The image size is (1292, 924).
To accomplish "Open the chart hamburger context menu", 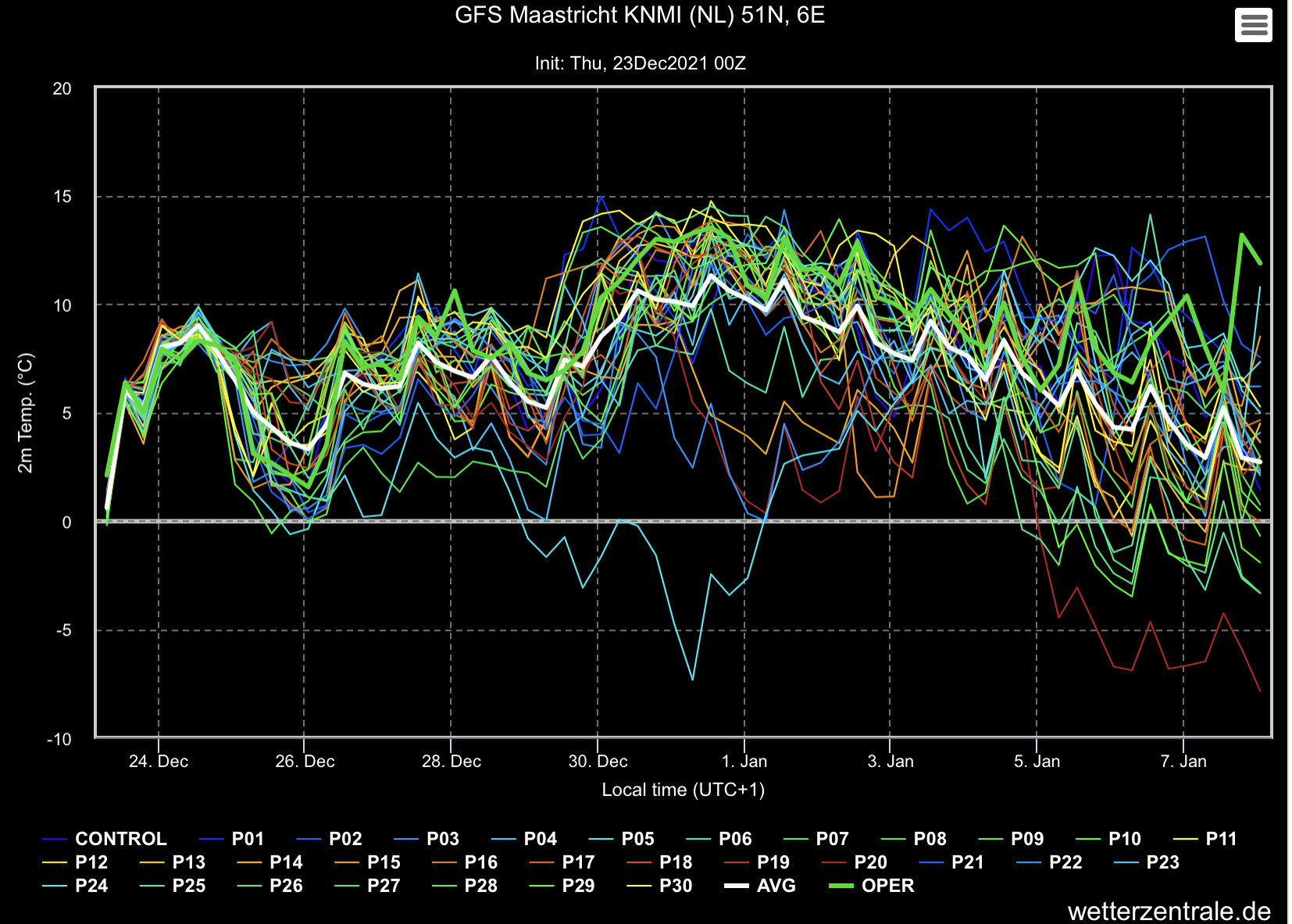I will point(1253,25).
